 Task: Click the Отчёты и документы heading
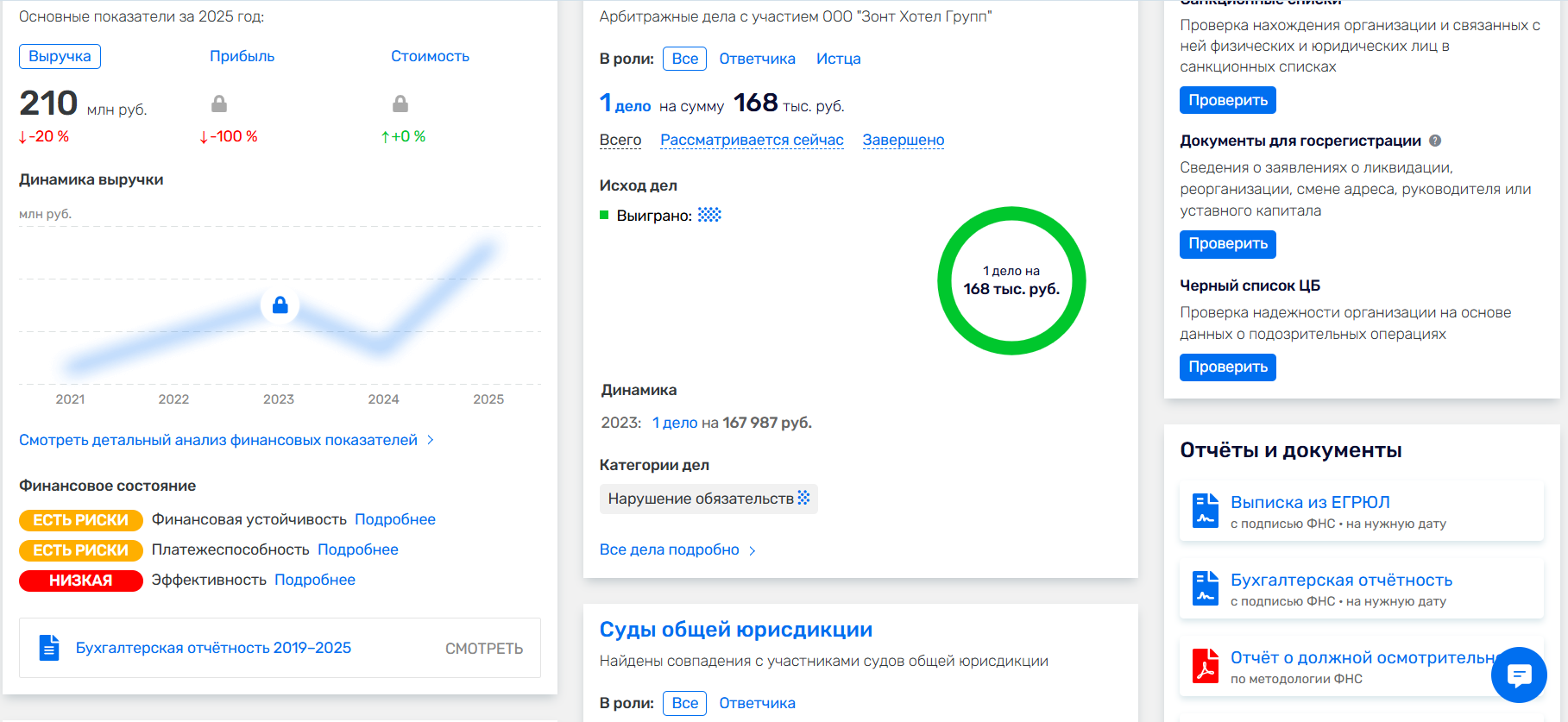[x=1290, y=450]
